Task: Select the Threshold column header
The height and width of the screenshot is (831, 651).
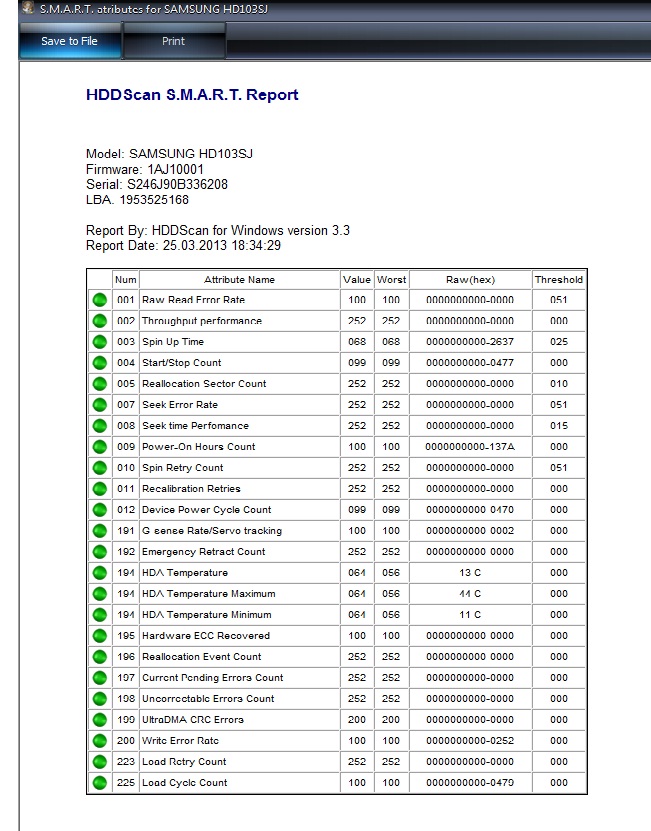Action: (x=558, y=280)
